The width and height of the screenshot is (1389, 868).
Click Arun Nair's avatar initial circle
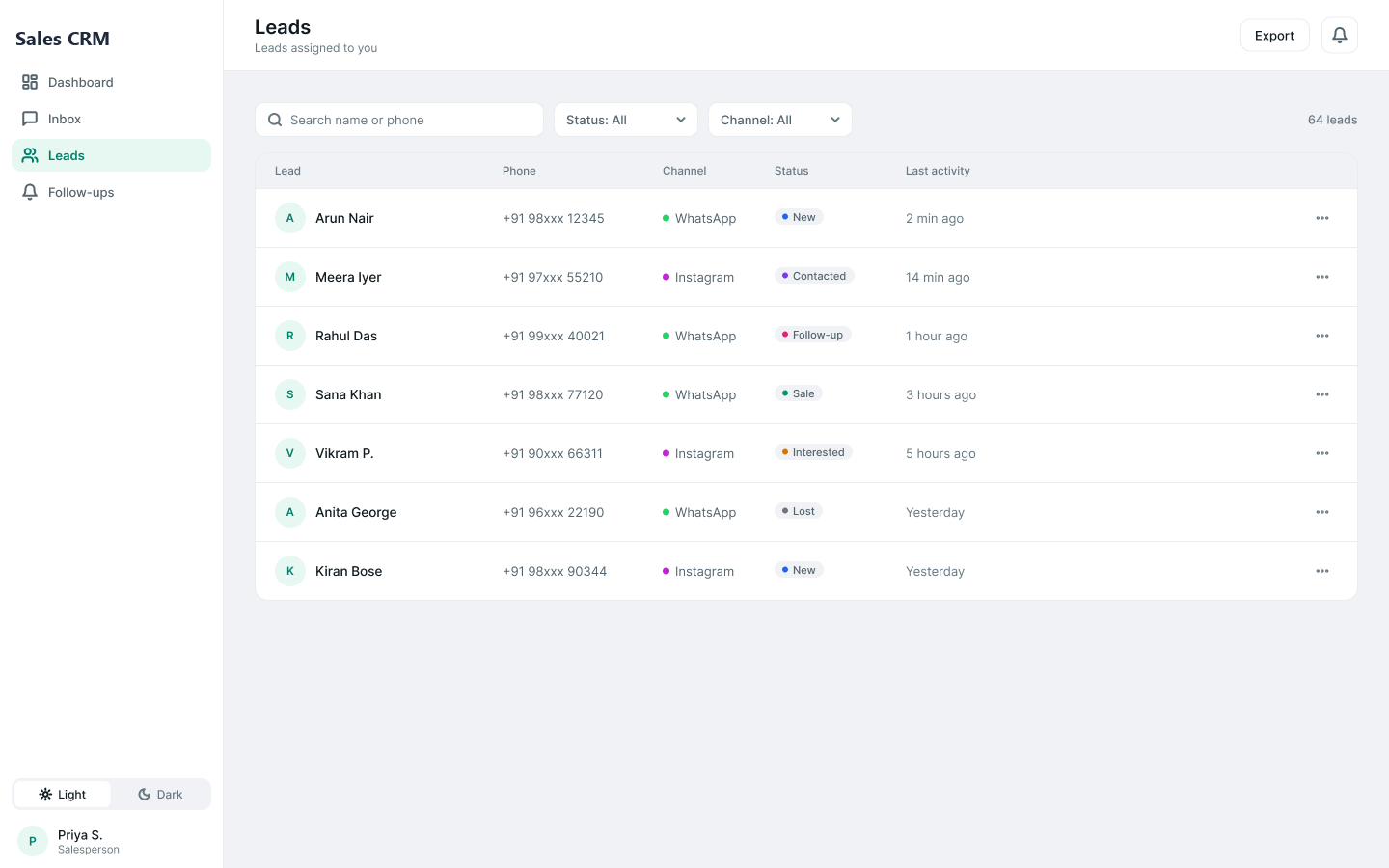click(290, 218)
